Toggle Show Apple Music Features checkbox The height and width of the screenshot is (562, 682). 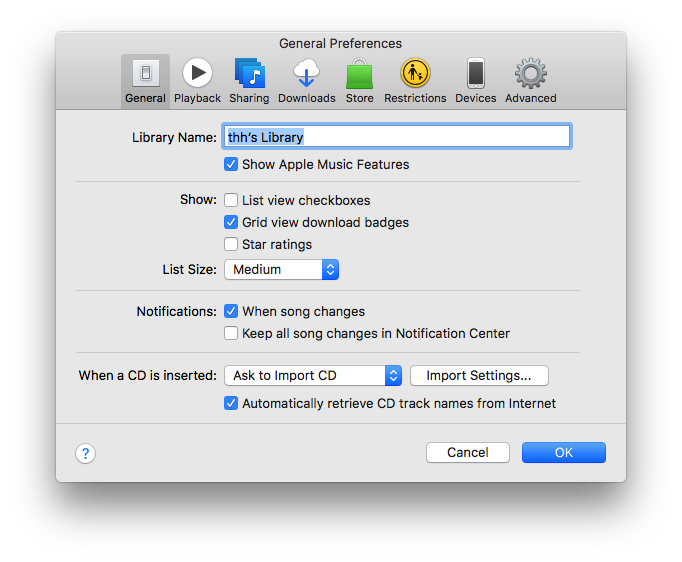(231, 164)
